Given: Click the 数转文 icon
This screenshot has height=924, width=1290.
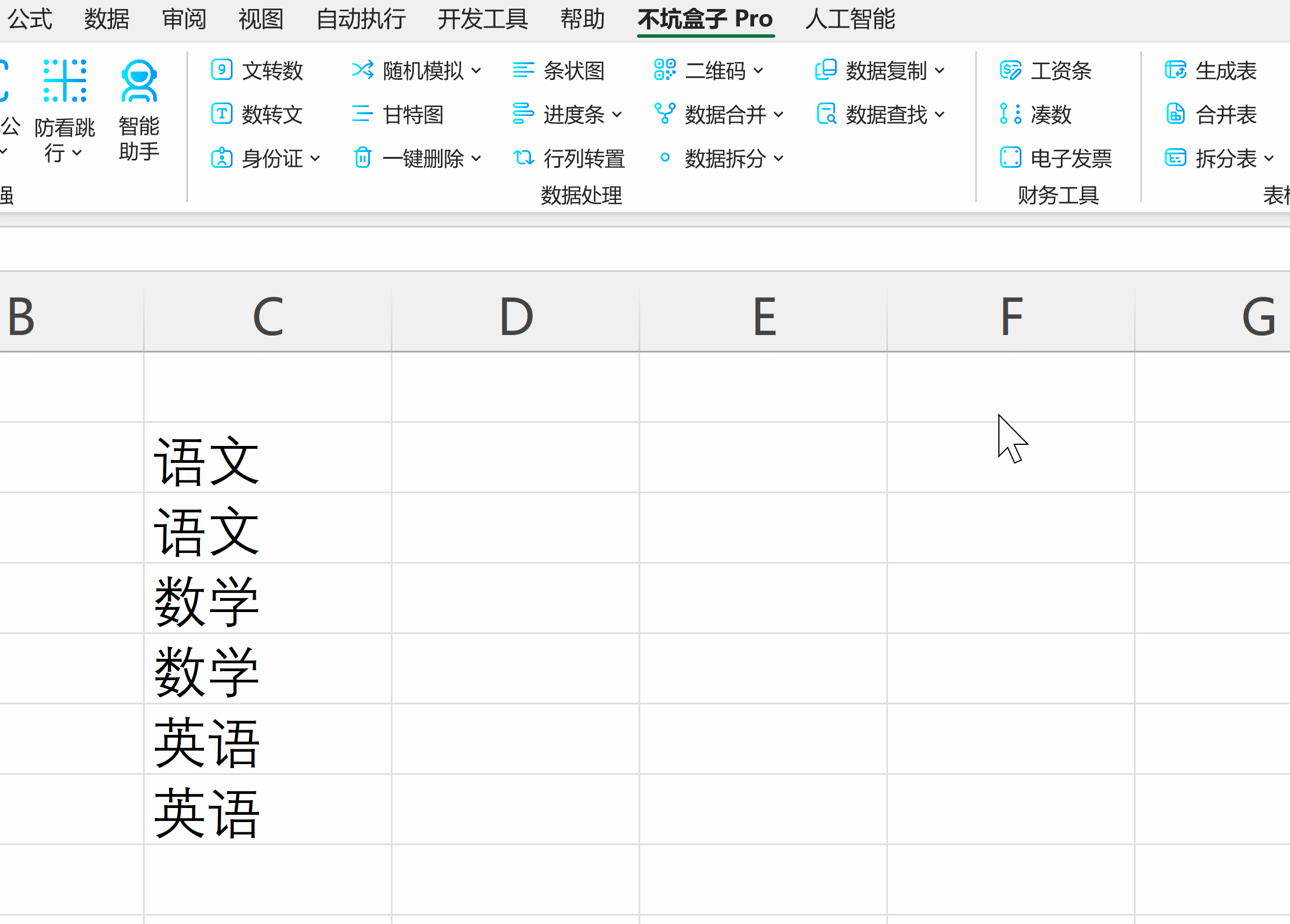Looking at the screenshot, I should click(x=221, y=114).
